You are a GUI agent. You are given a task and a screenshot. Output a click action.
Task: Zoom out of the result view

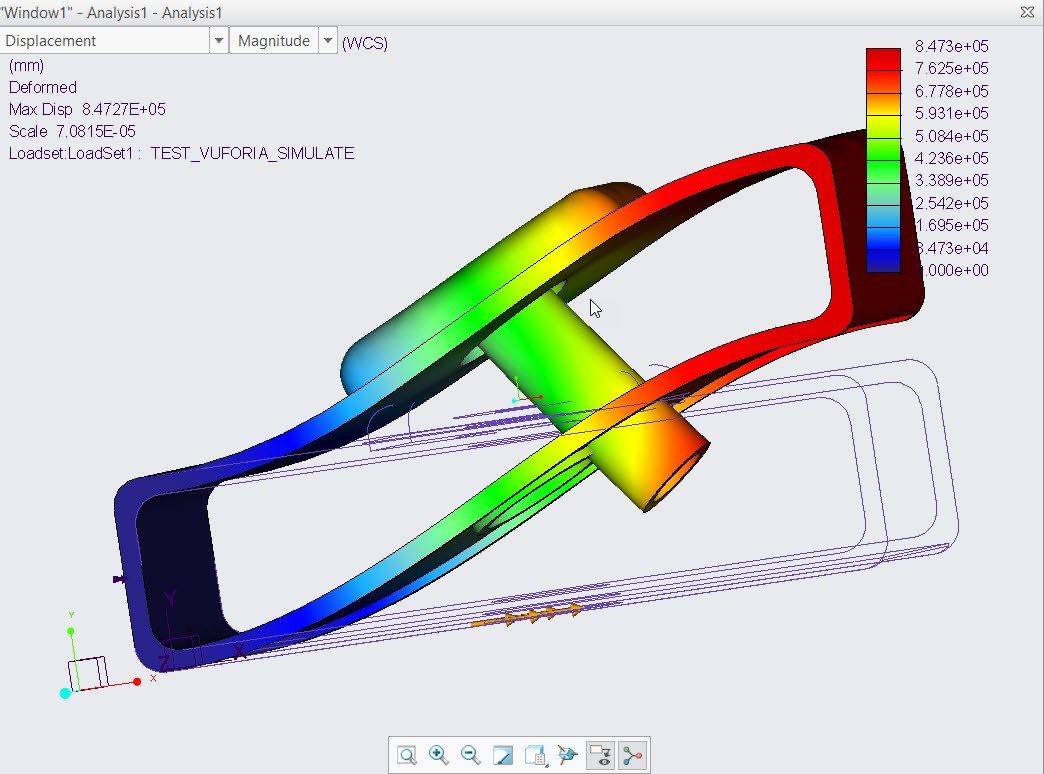tap(470, 755)
